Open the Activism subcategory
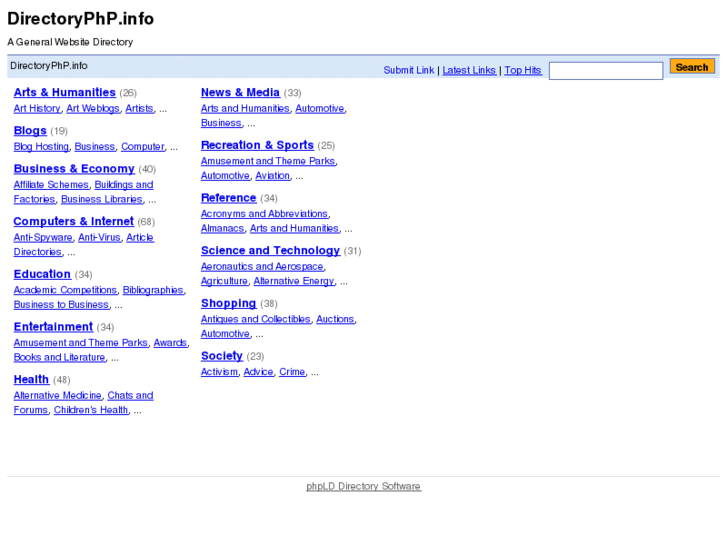The image size is (727, 545). click(x=219, y=372)
